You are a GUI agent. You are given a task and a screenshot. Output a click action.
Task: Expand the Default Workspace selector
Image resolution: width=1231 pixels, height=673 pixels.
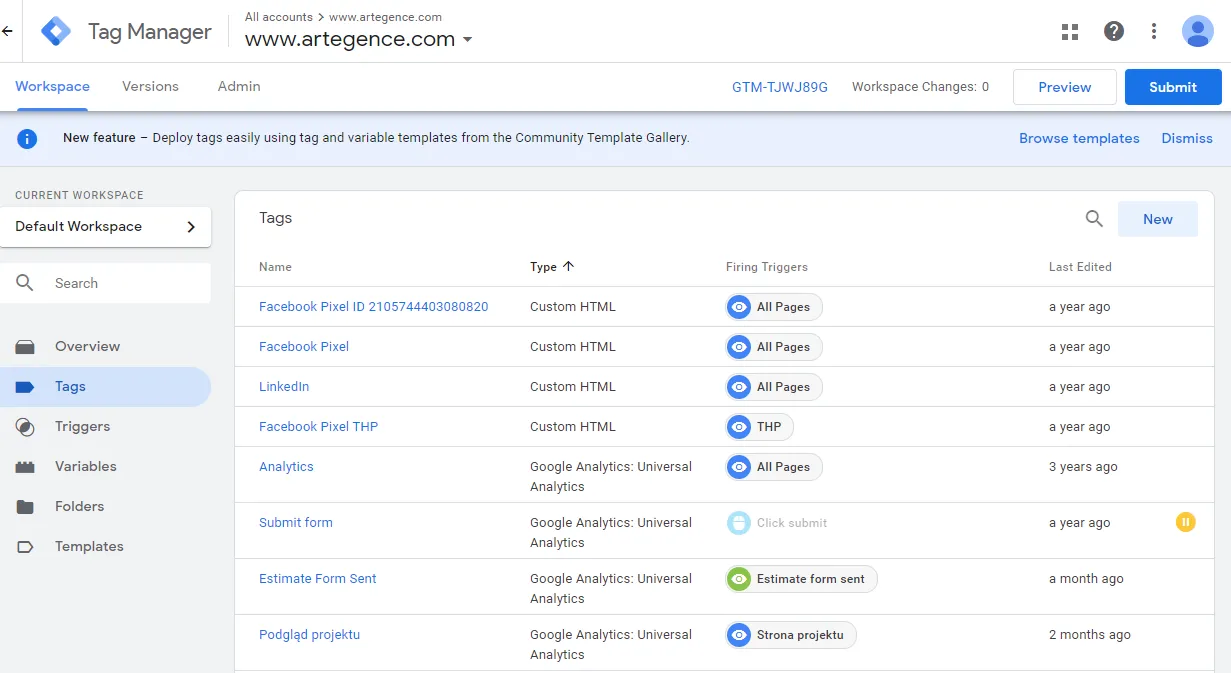(x=106, y=227)
